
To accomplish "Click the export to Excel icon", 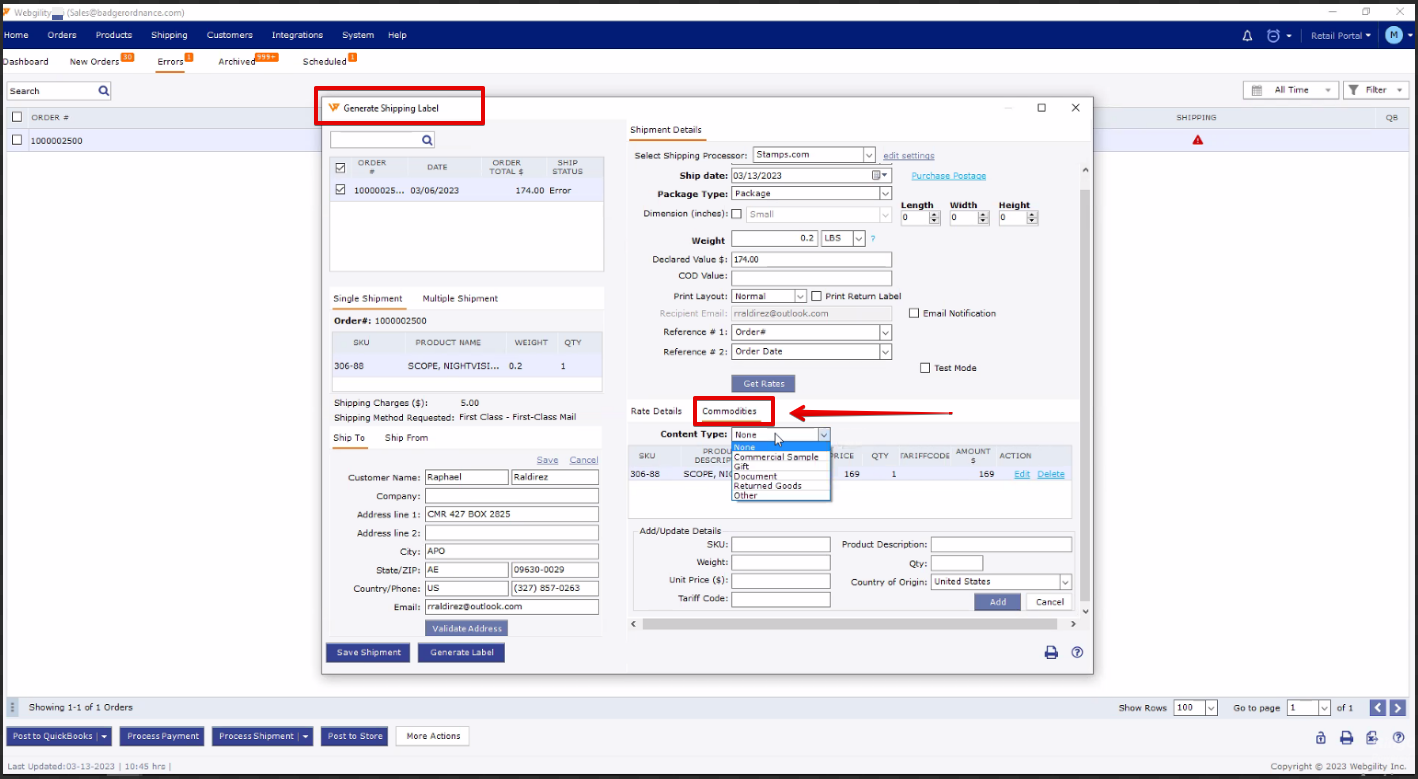I will (1372, 737).
